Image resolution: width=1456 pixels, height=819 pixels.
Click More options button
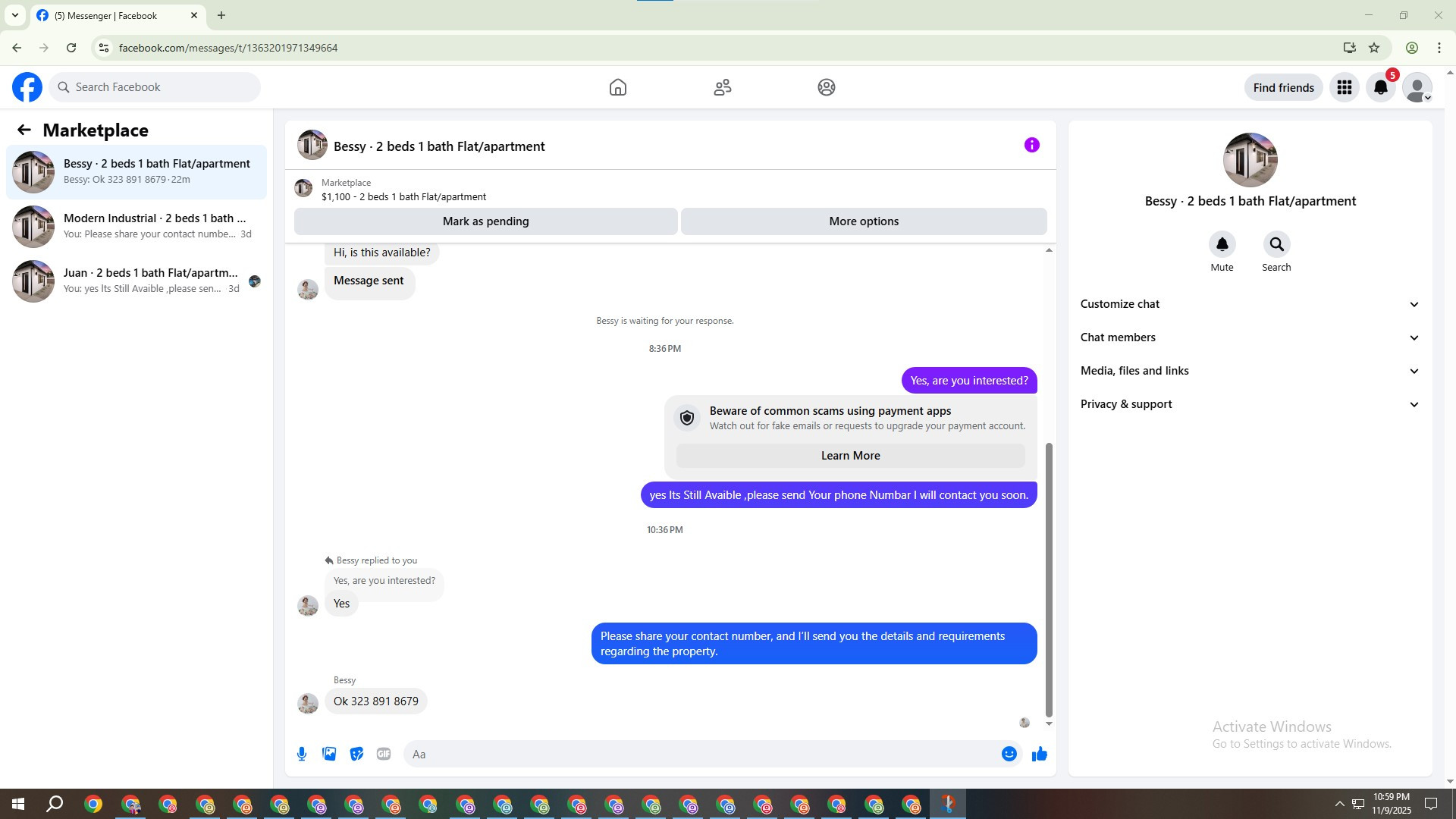click(x=864, y=221)
